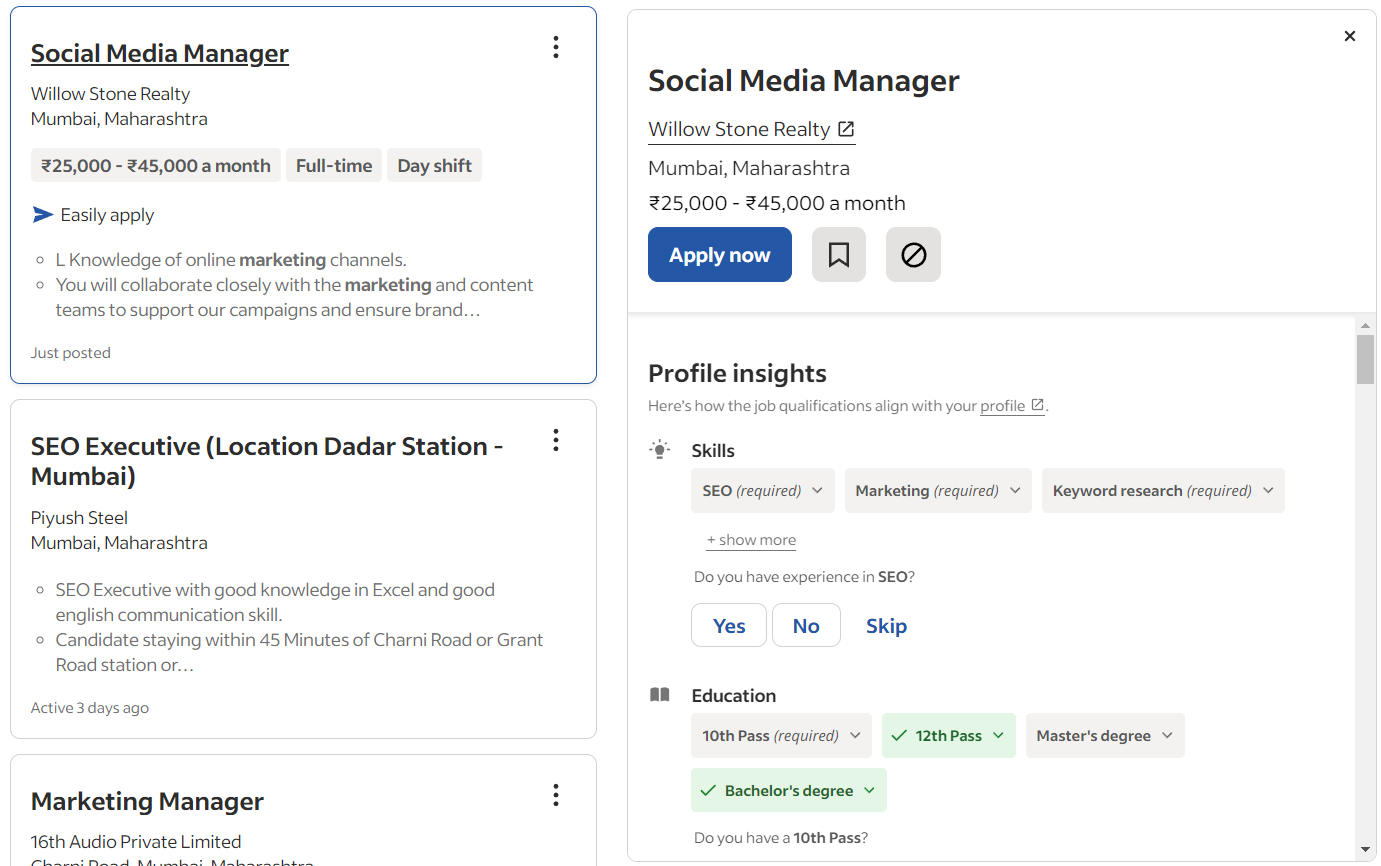Screen dimensions: 1381x866
Task: Expand Master's degree dropdown
Action: (1105, 736)
